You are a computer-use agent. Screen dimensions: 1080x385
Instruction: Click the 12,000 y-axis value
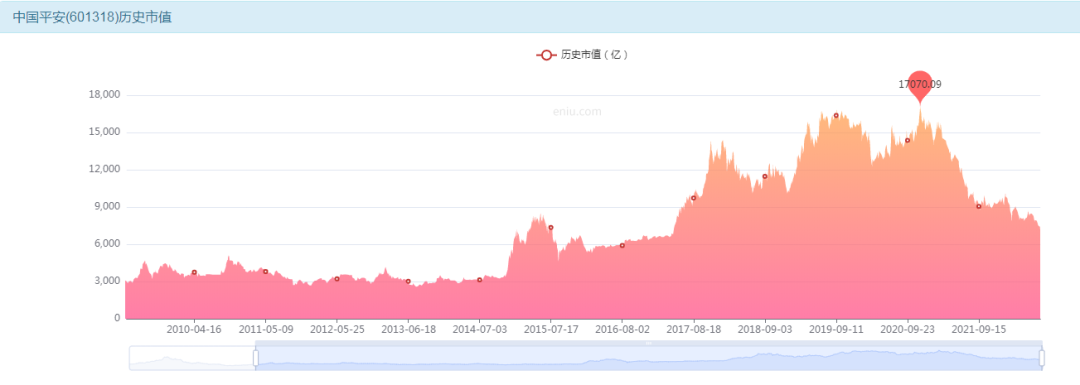105,169
